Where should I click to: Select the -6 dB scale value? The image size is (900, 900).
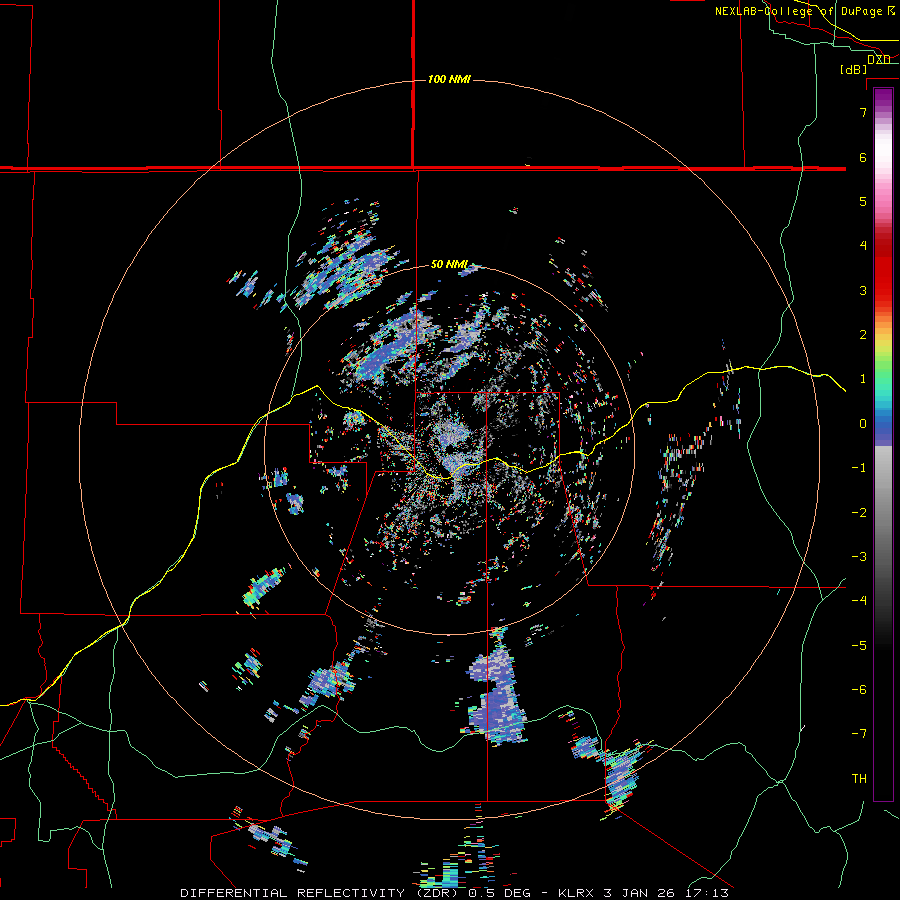pyautogui.click(x=859, y=689)
